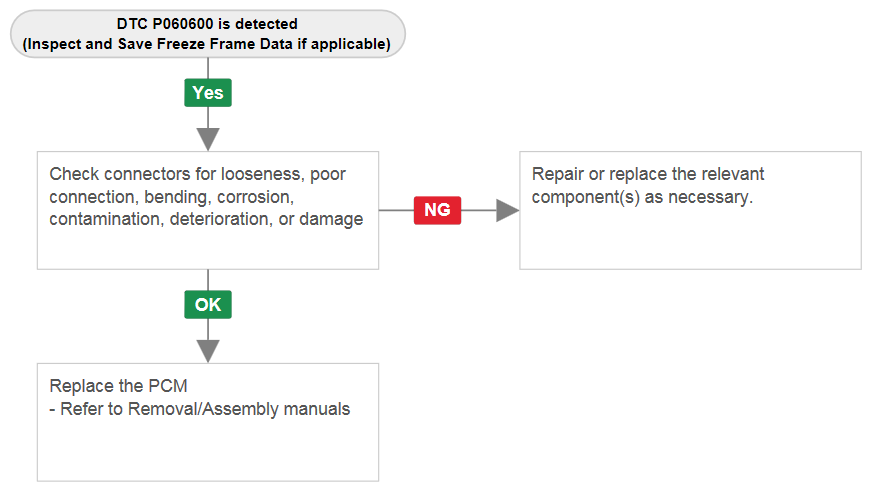Select the arrowhead below the Yes badge

click(x=208, y=139)
